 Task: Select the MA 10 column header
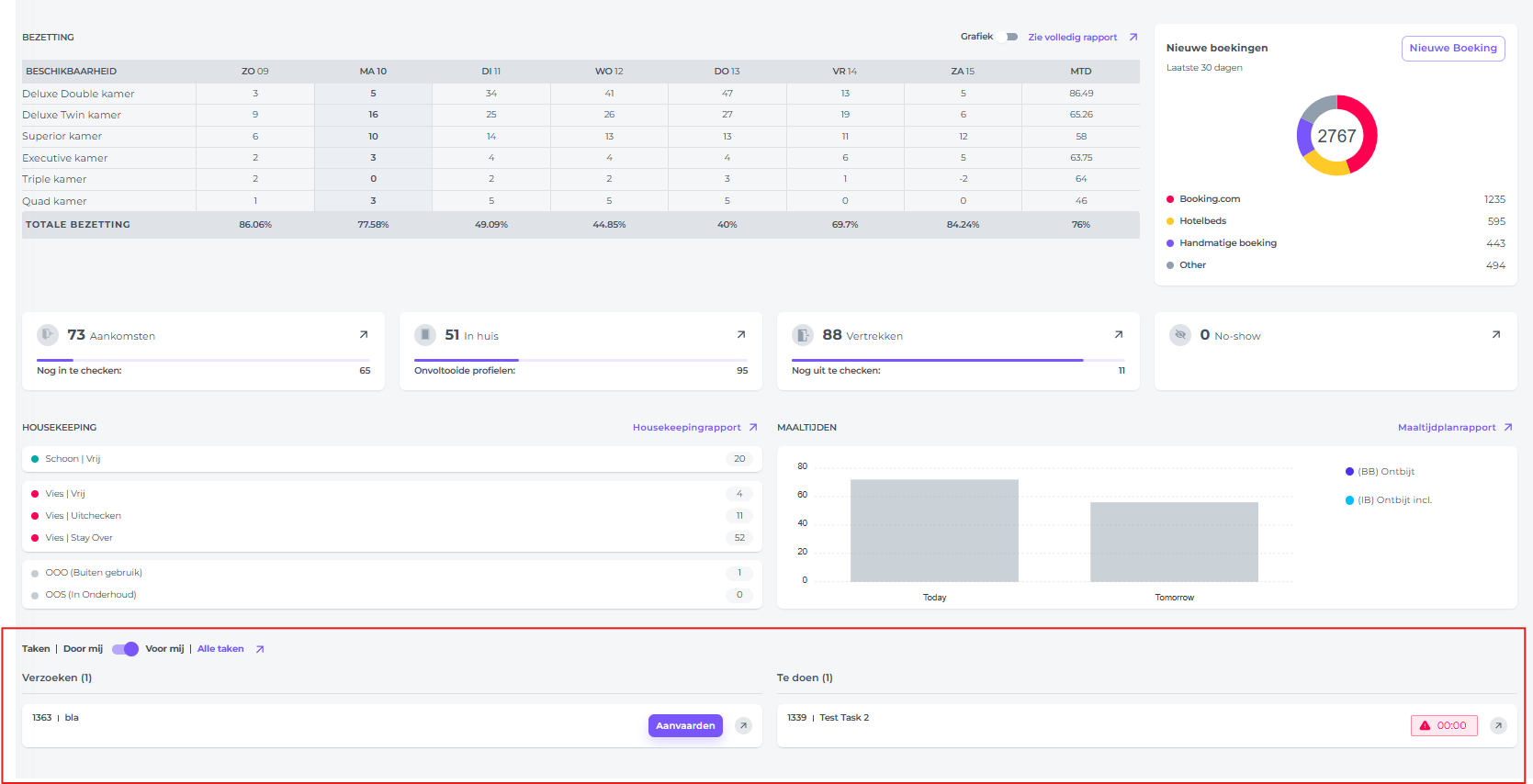[x=373, y=72]
